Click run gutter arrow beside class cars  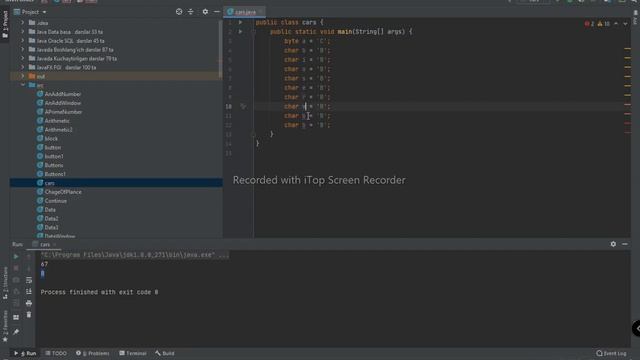(240, 22)
